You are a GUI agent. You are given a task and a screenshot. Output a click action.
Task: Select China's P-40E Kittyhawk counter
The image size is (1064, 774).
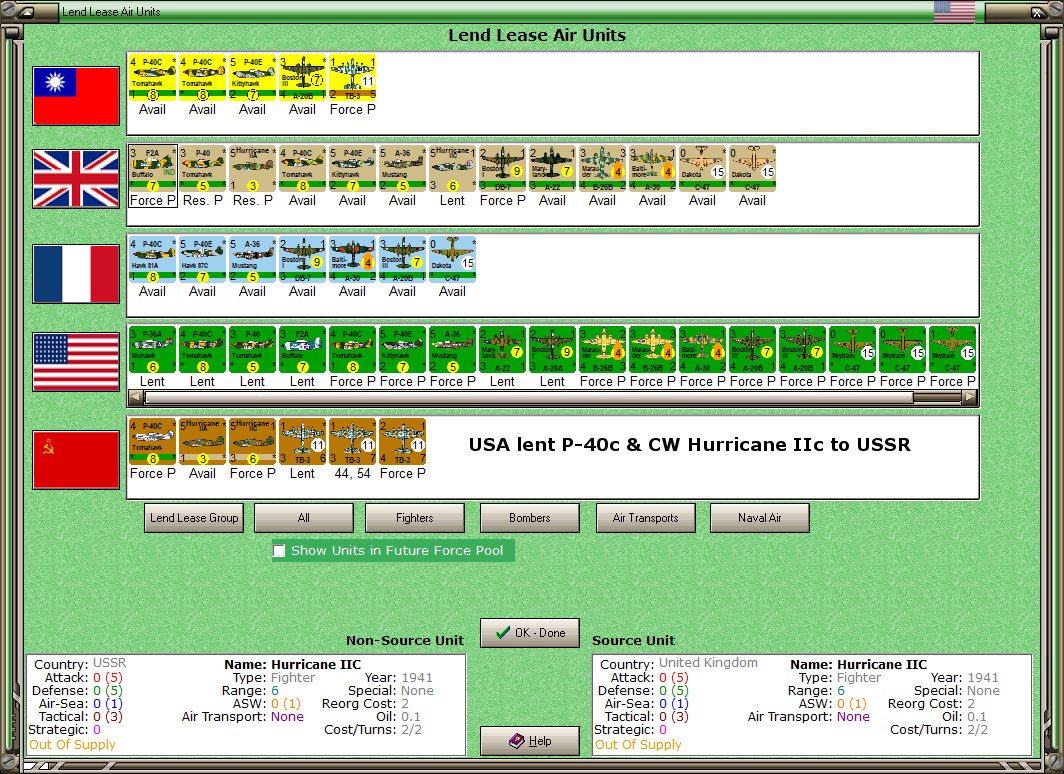coord(252,77)
